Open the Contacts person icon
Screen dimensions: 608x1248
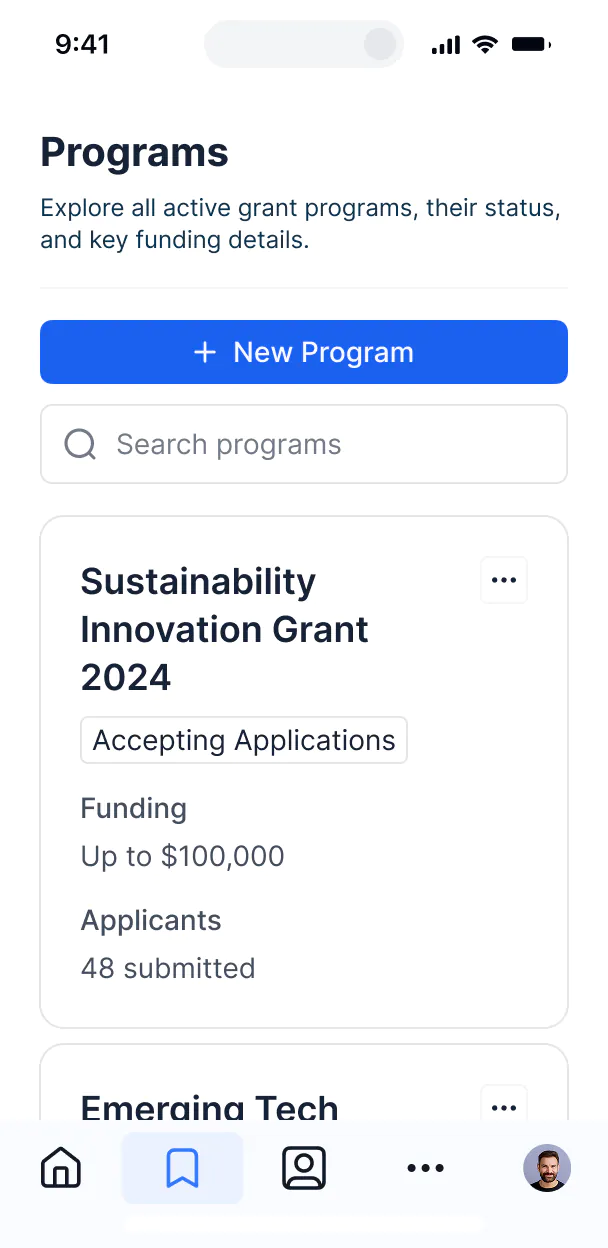(304, 1167)
